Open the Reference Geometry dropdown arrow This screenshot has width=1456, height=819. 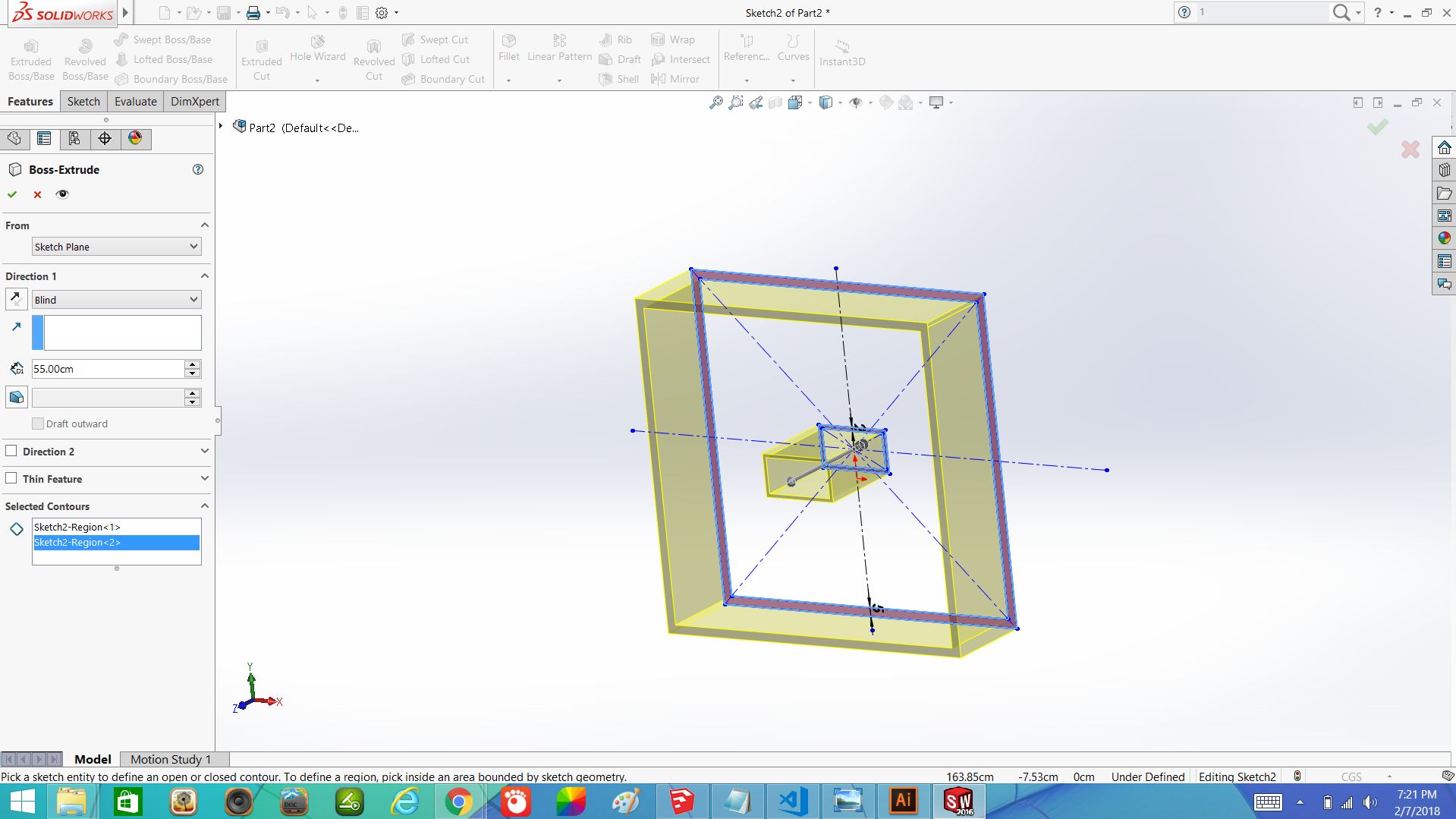tap(747, 80)
